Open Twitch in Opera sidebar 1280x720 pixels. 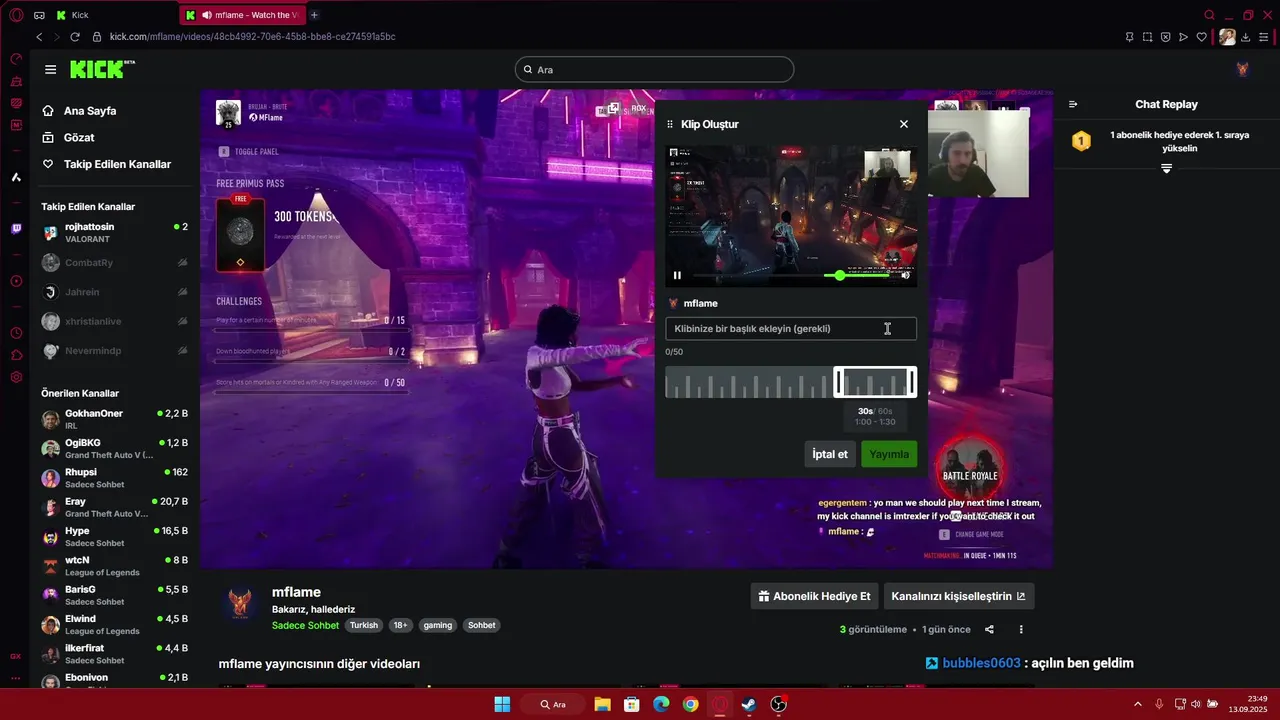16,229
